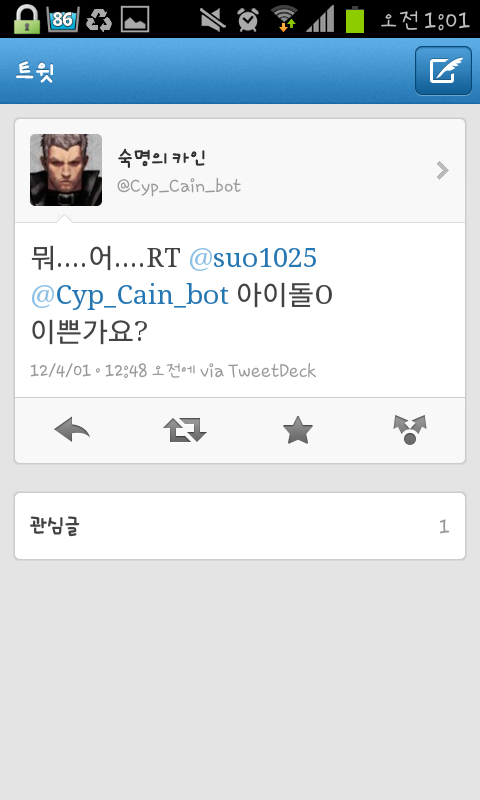The image size is (480, 800).
Task: View the Cain profile avatar picture
Action: pos(66,170)
